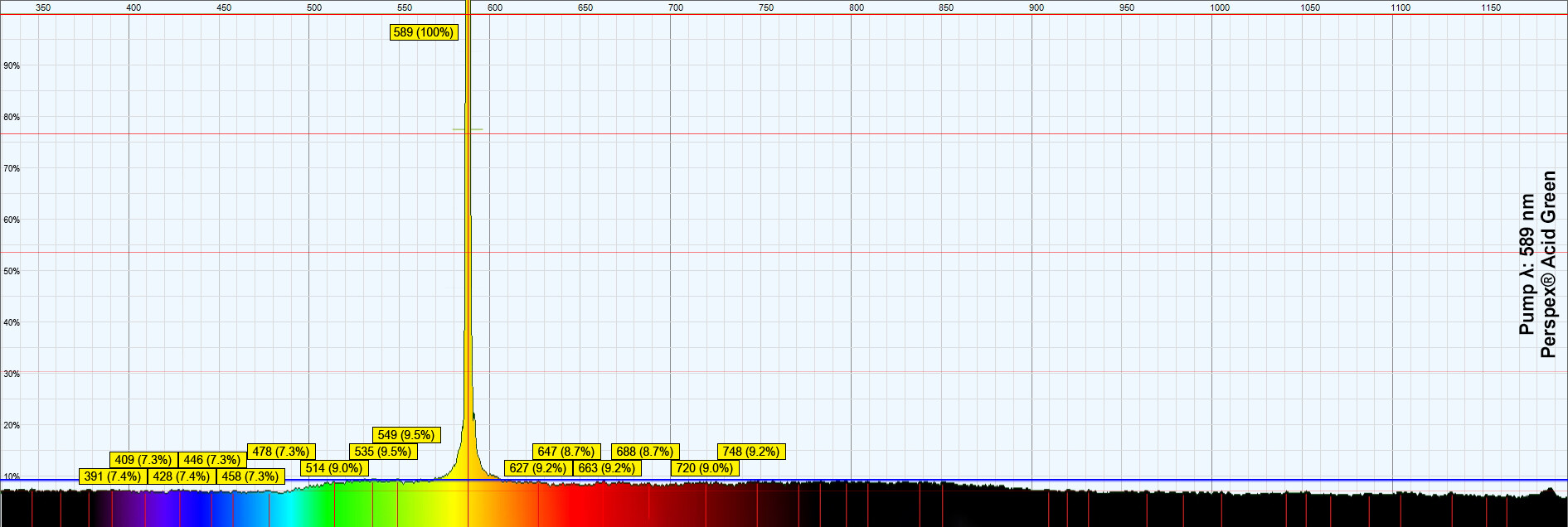Click the 600 wavelength axis tick label

[x=495, y=7]
